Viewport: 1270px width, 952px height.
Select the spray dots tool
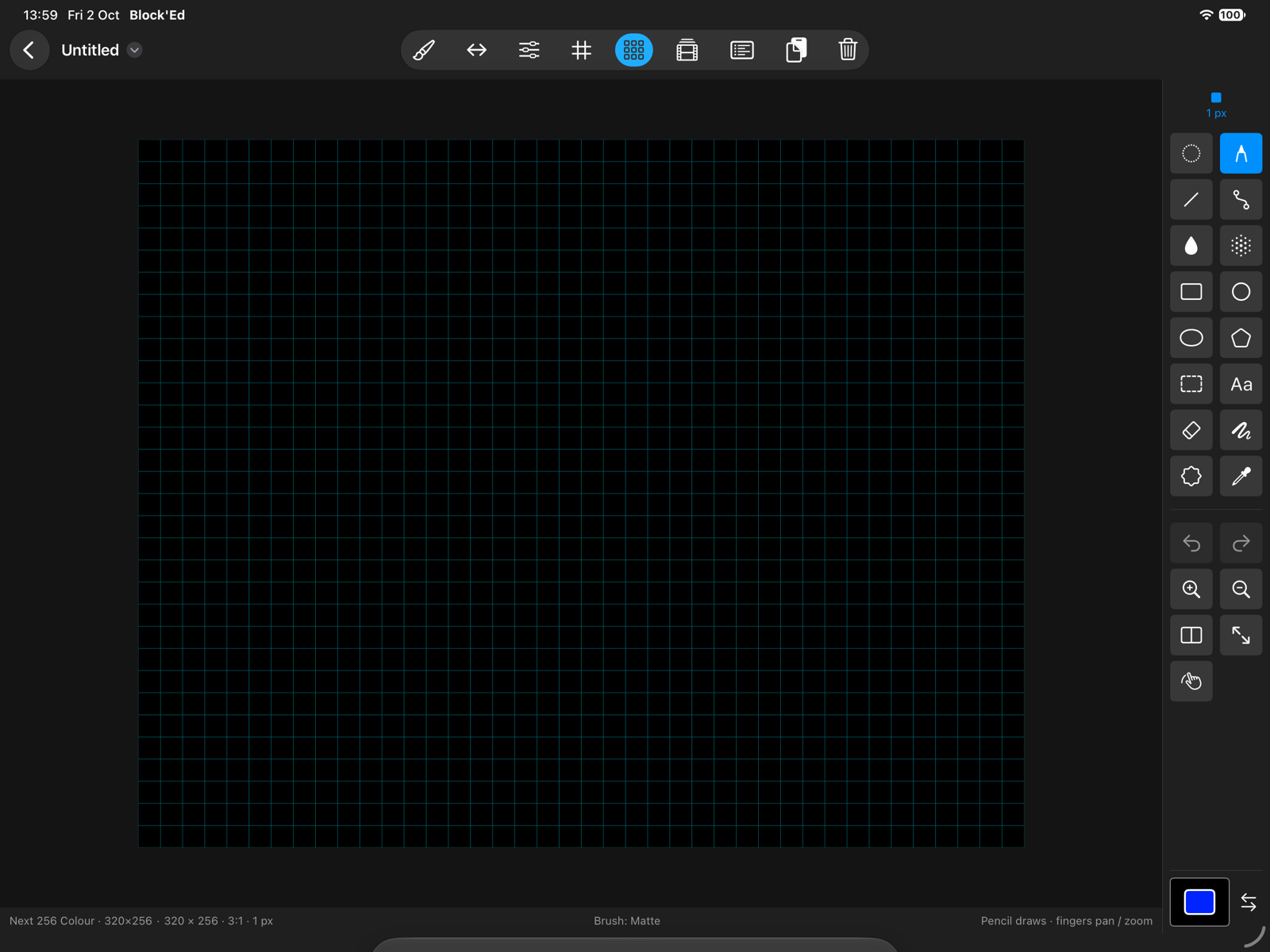tap(1241, 246)
